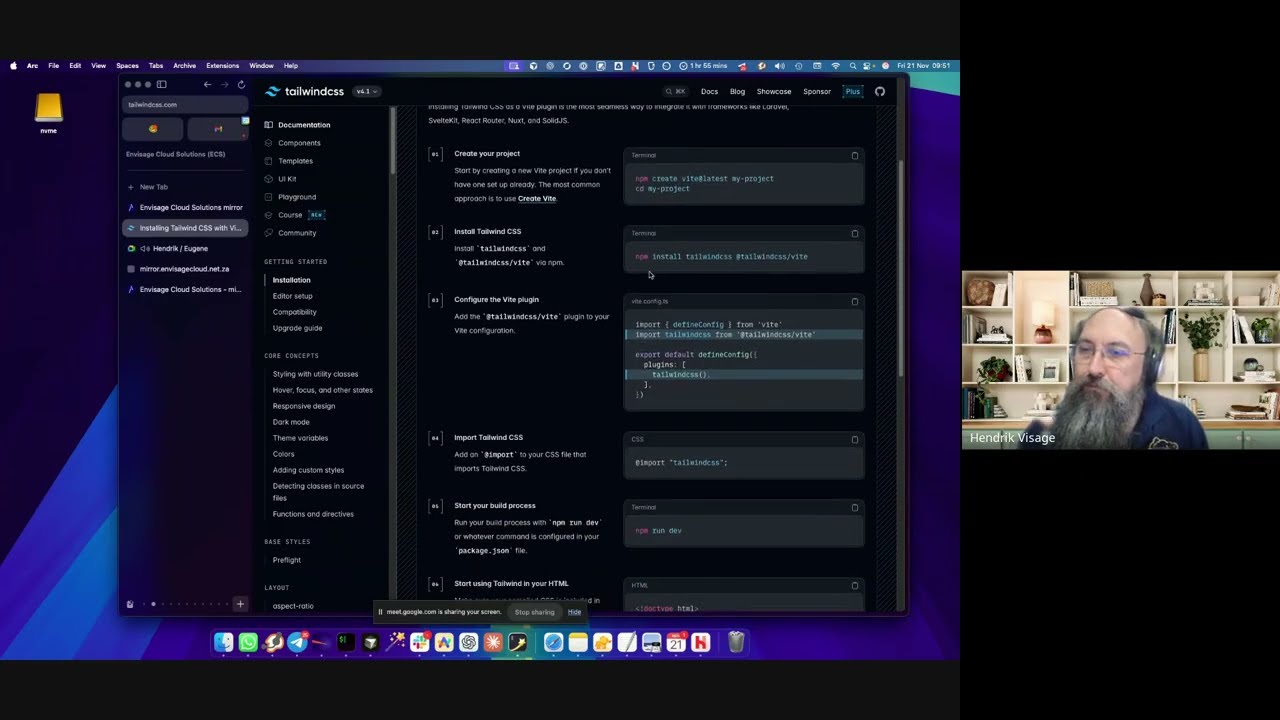Open the nvme drive on the desktop

pos(48,112)
